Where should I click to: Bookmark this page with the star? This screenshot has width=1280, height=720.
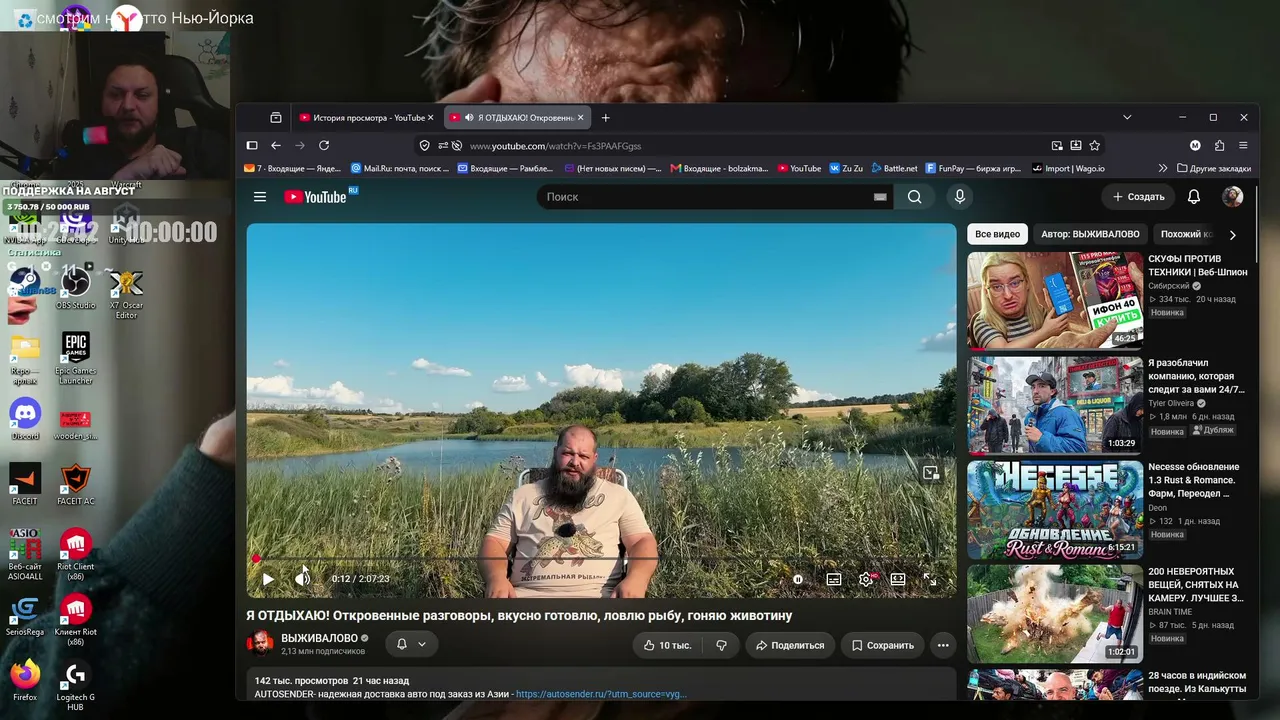tap(1095, 145)
